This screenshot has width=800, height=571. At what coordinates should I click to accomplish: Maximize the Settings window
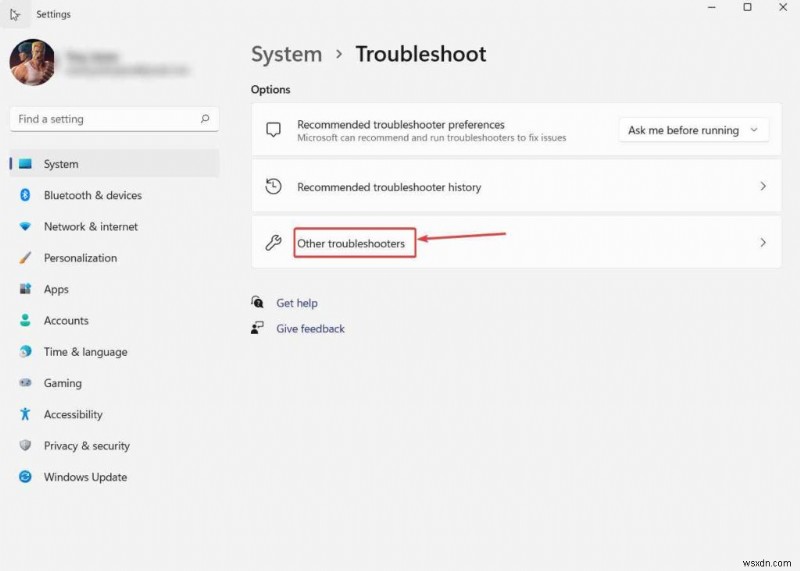[x=747, y=7]
